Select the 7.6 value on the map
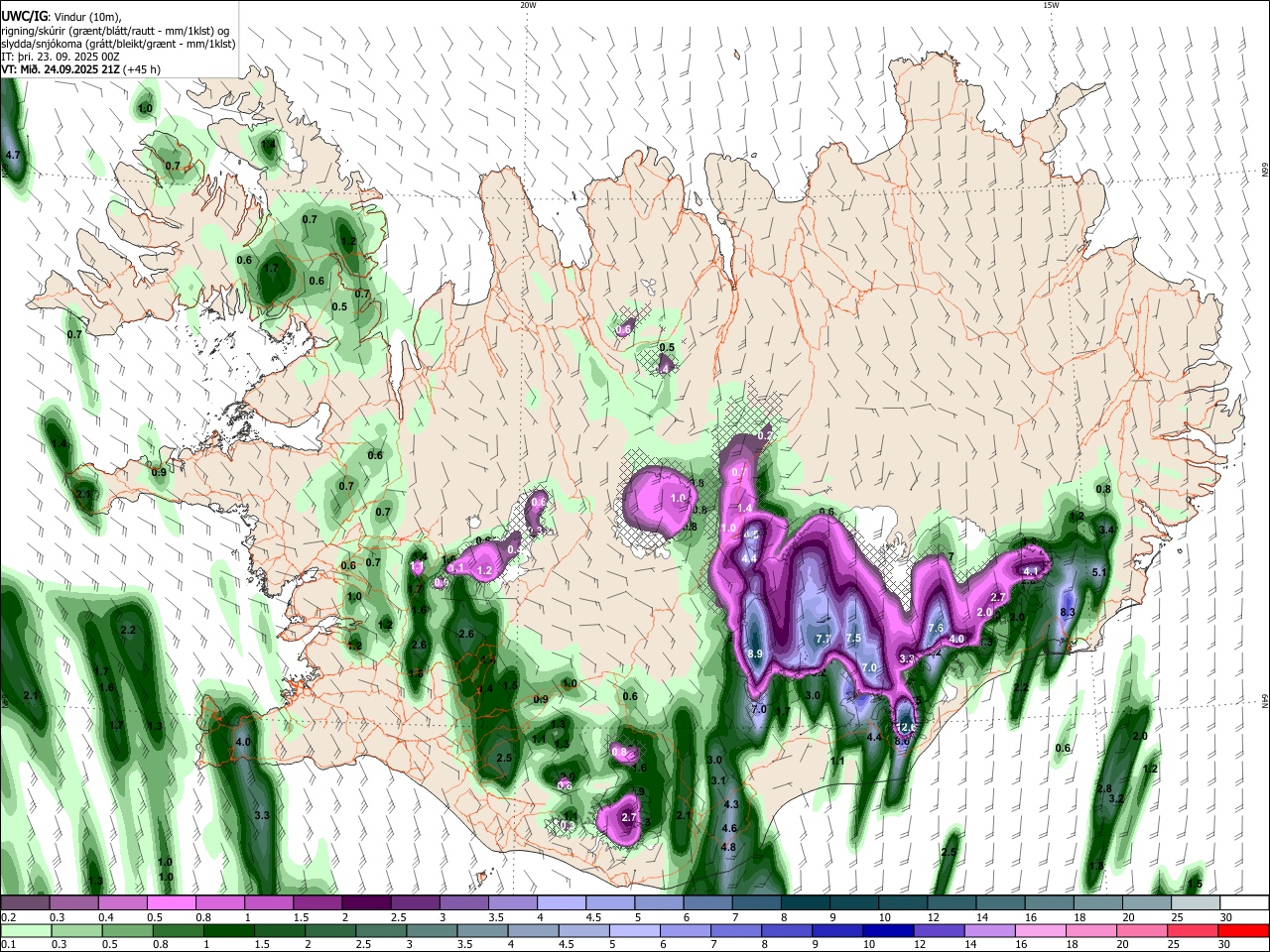1270x952 pixels. pos(936,629)
